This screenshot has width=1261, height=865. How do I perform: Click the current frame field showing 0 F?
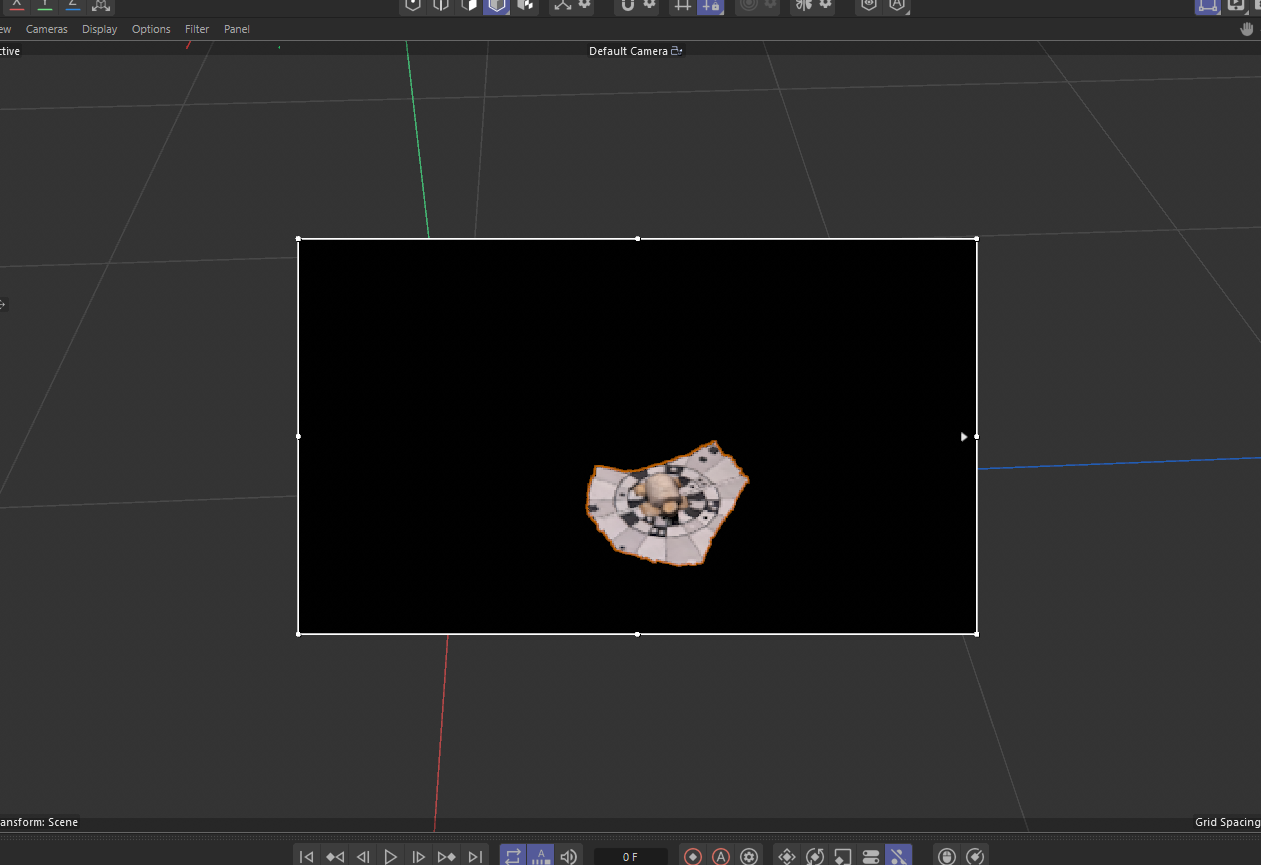coord(631,856)
